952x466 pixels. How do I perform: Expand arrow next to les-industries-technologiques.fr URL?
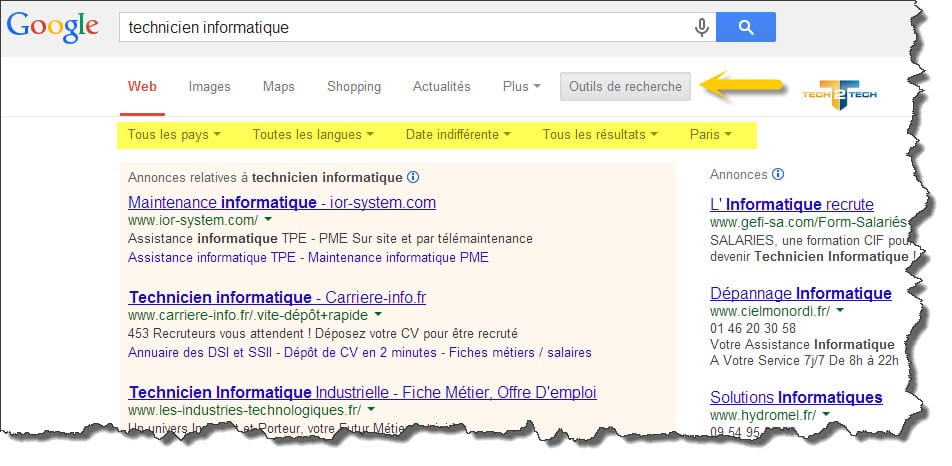[x=371, y=409]
